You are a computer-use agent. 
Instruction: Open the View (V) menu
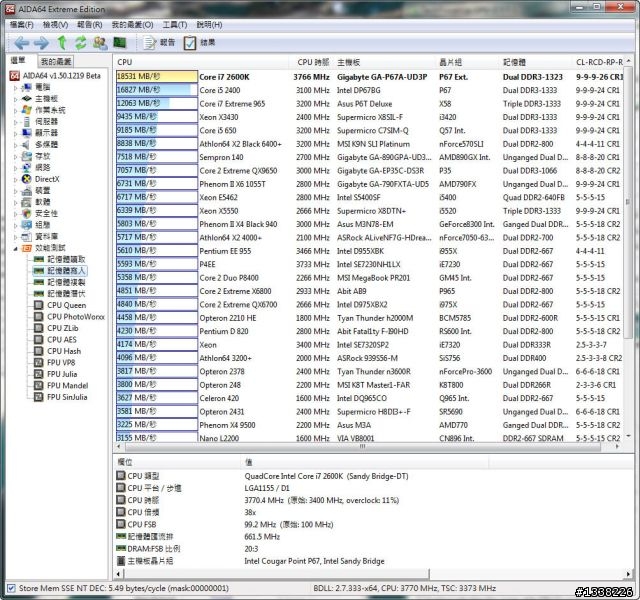[x=55, y=25]
